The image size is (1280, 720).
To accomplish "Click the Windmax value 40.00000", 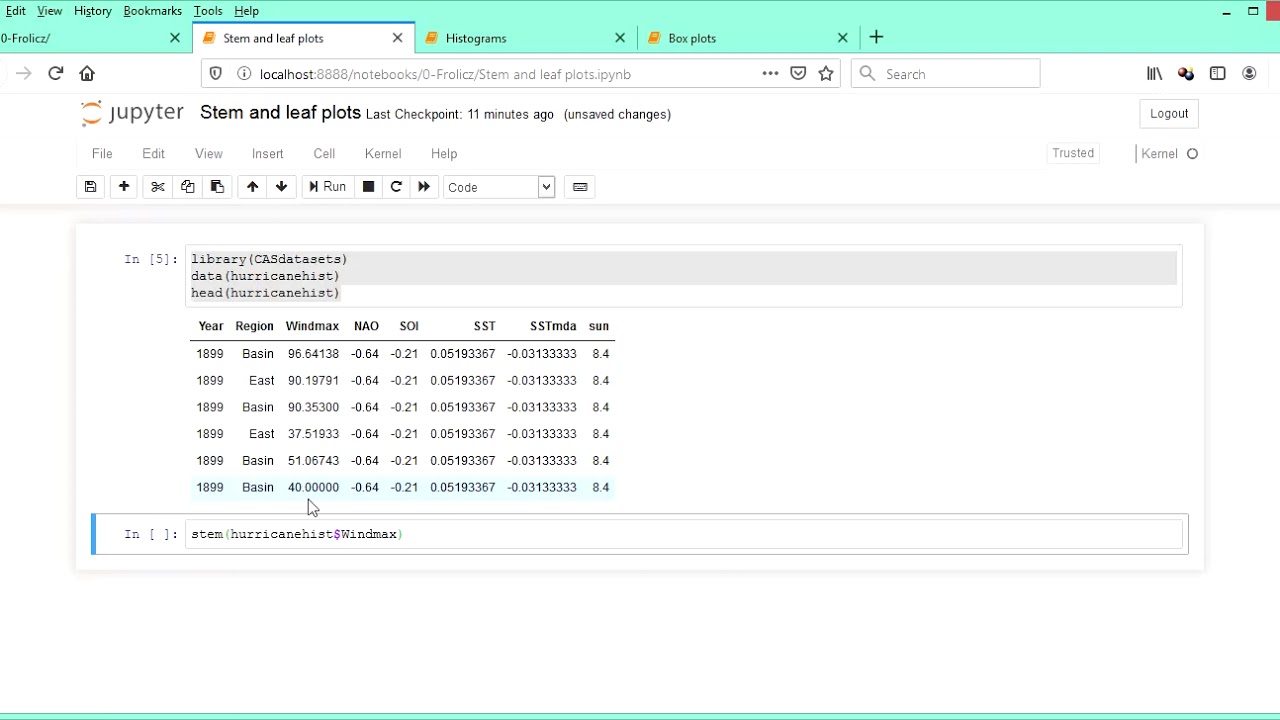I will click(313, 487).
